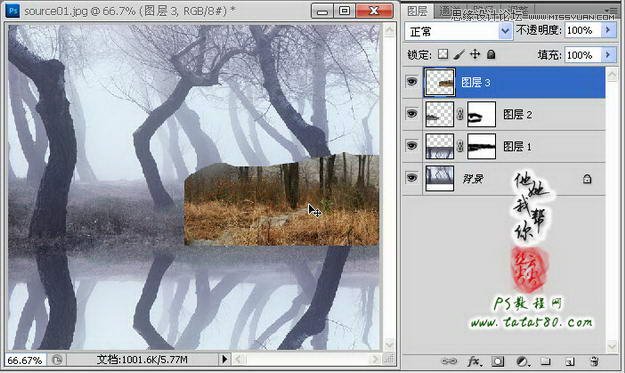Image resolution: width=625 pixels, height=373 pixels.
Task: Open the 填充 fill slider arrow
Action: [608, 55]
